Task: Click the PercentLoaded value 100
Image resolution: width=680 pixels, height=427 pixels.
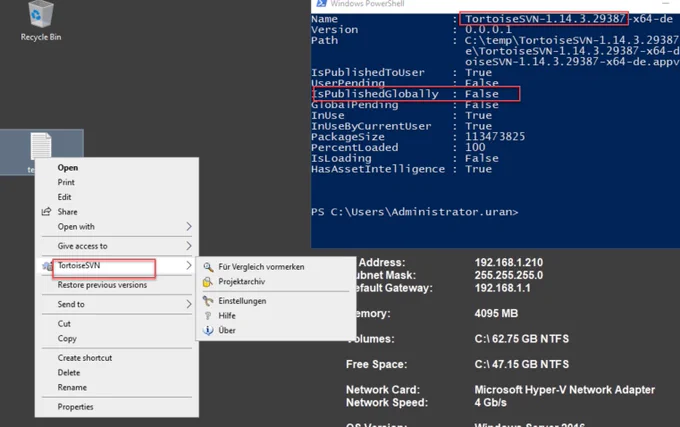Action: (475, 148)
